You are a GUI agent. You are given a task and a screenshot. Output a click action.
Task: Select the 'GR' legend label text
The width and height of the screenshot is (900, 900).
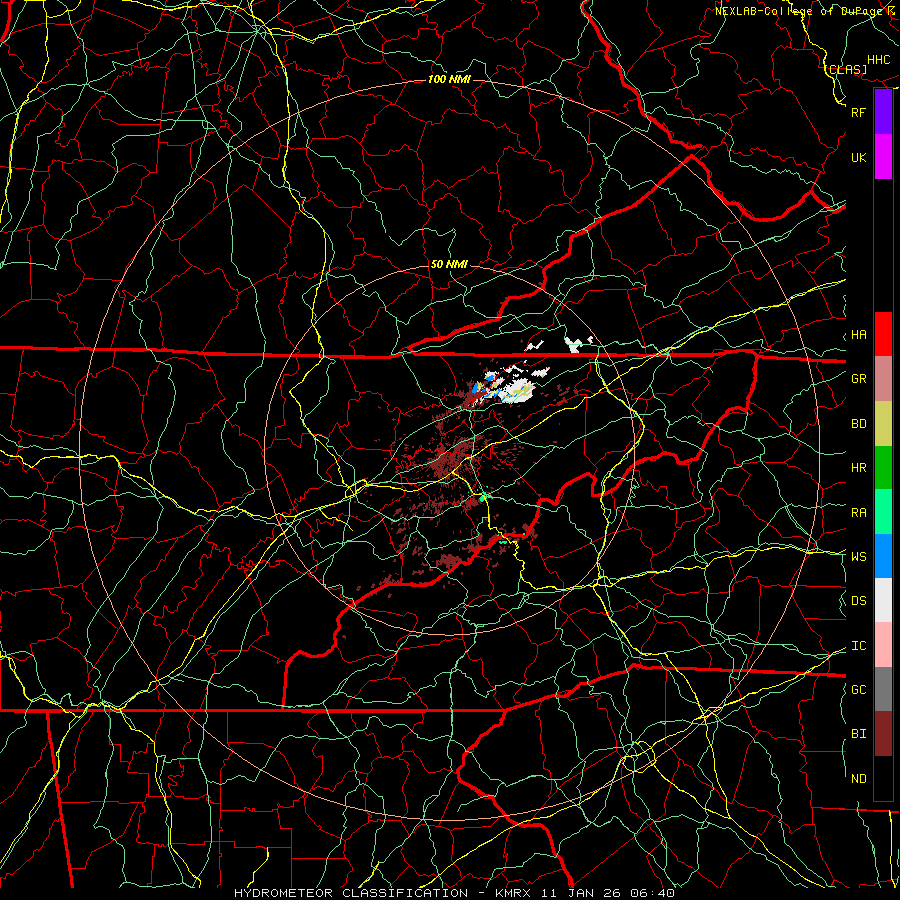click(x=858, y=379)
